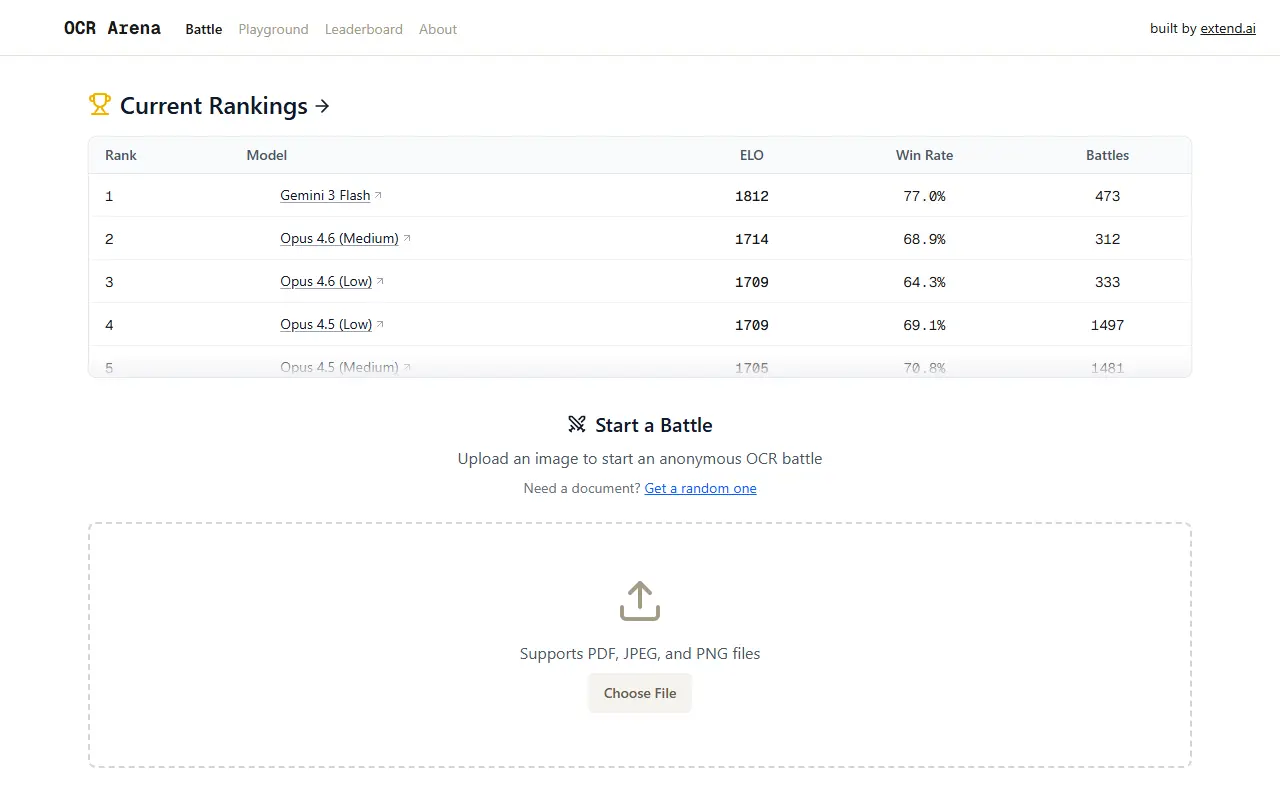
Task: Click the battles count 473
Action: (1108, 196)
